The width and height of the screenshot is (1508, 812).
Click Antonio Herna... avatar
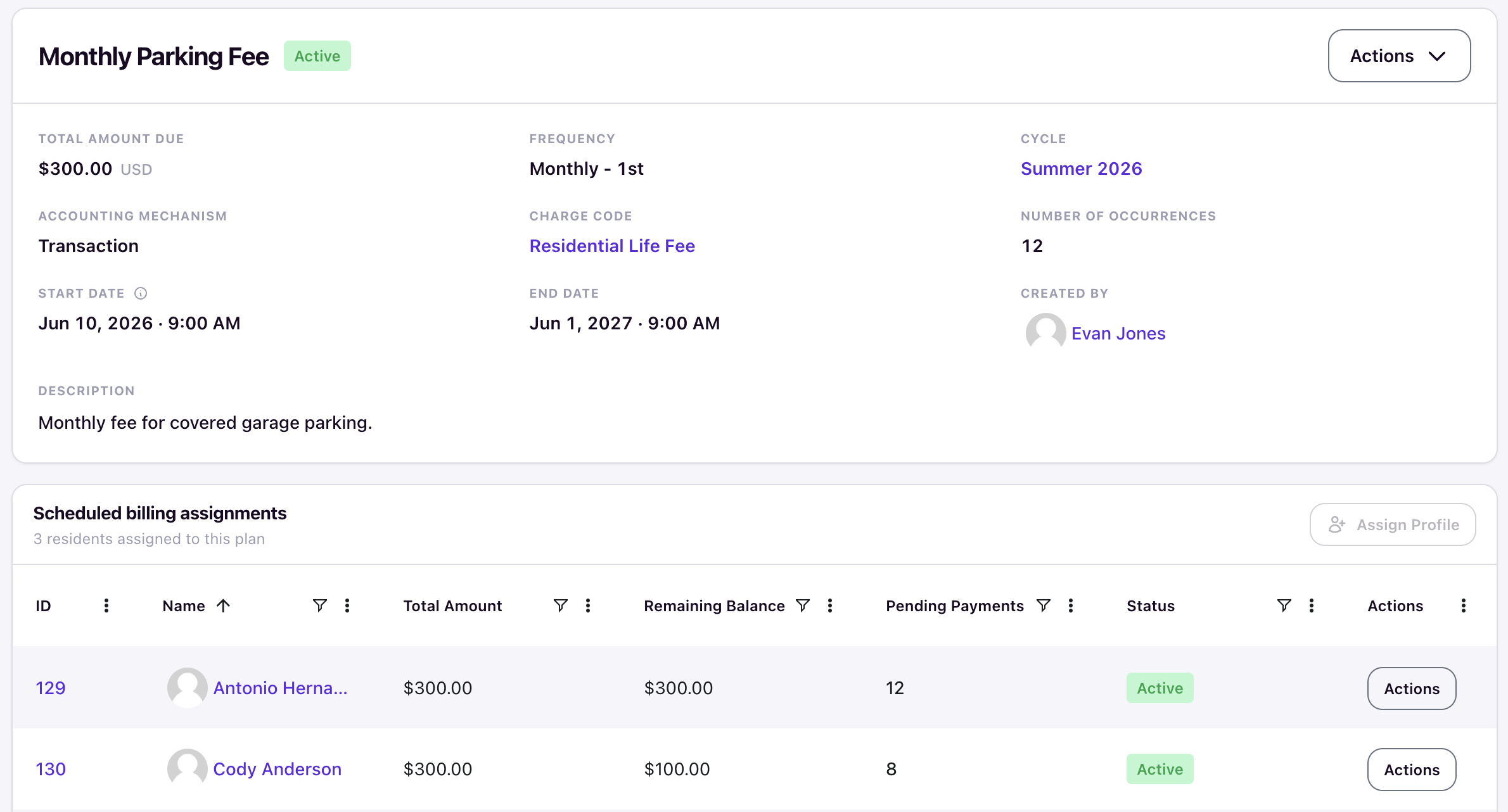187,687
